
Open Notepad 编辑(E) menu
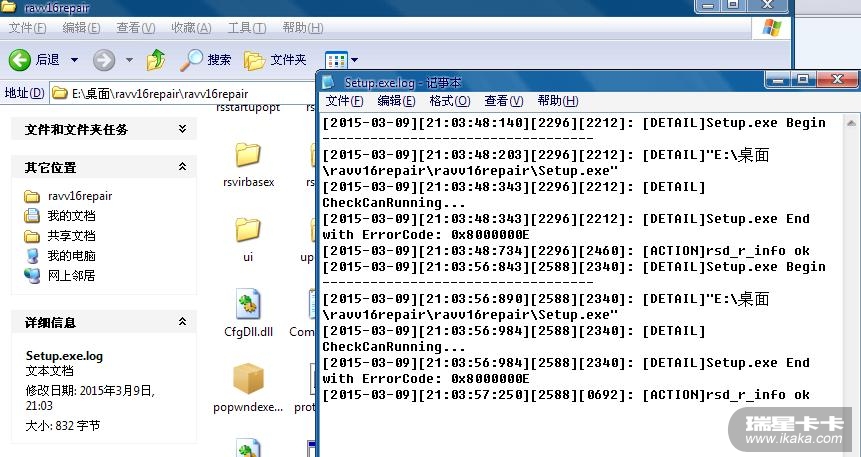(x=396, y=101)
